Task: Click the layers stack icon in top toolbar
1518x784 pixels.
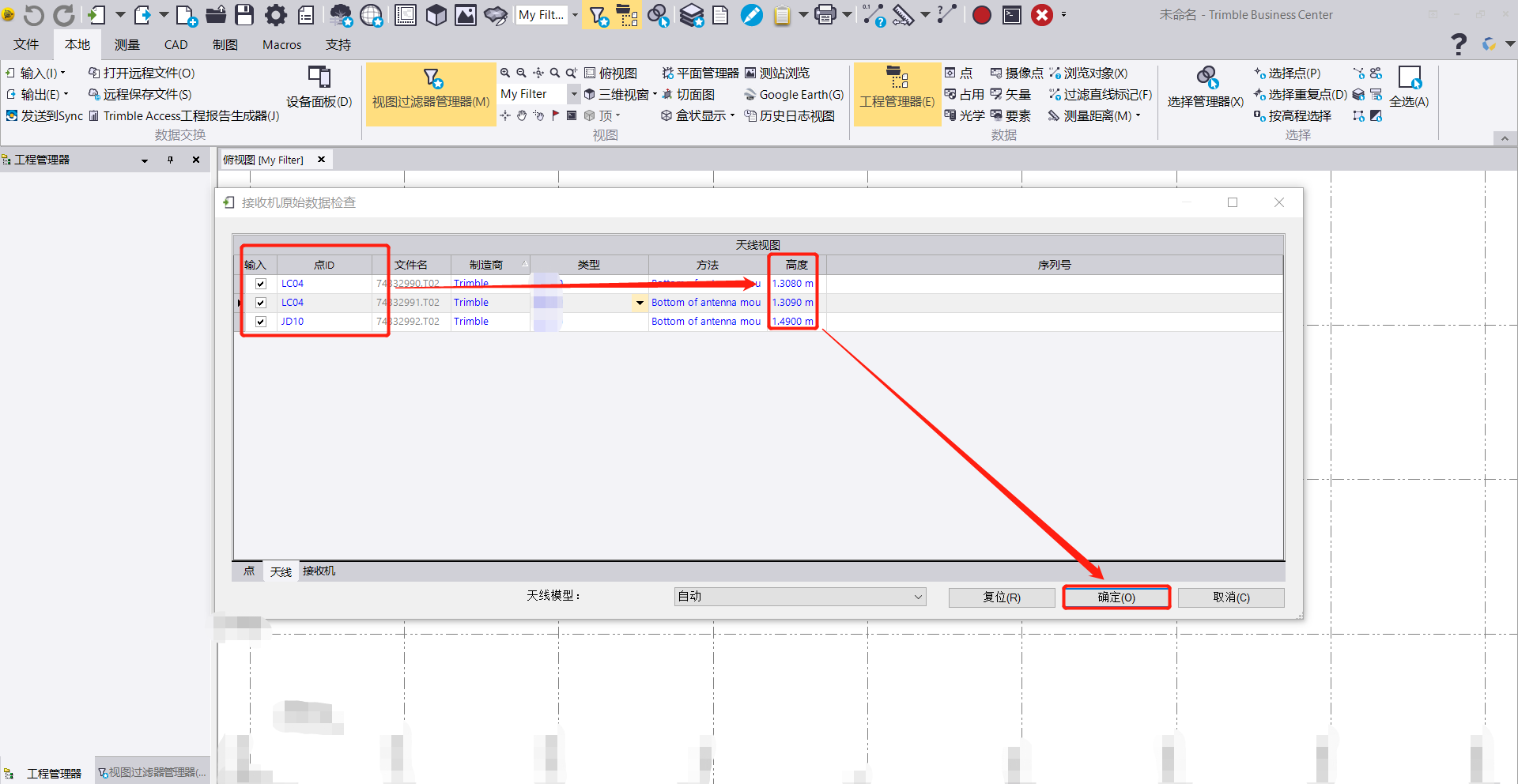Action: [x=692, y=14]
